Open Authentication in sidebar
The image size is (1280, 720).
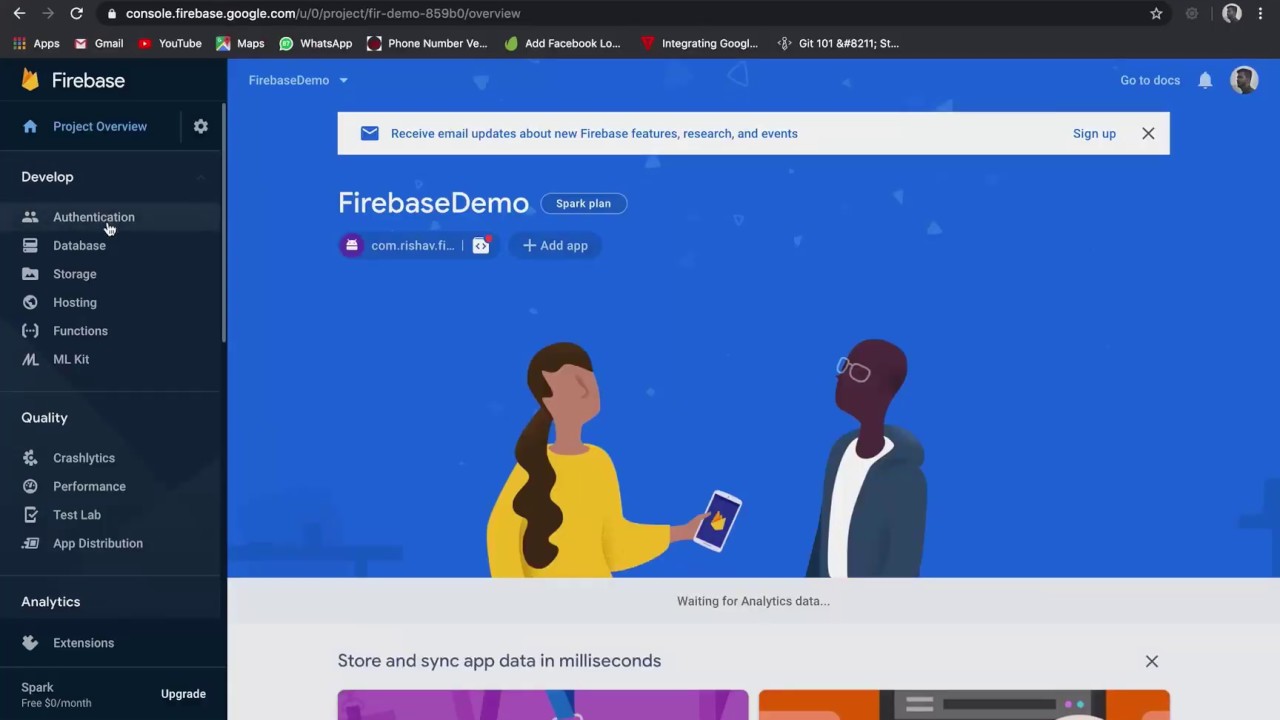[x=94, y=217]
